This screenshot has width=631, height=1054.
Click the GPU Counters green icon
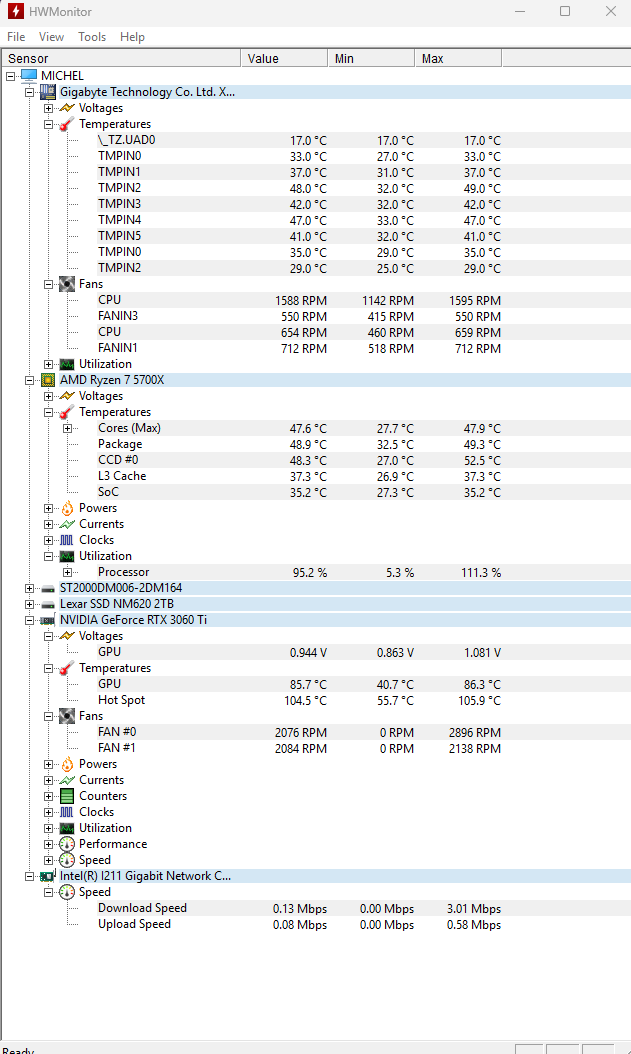pyautogui.click(x=67, y=796)
